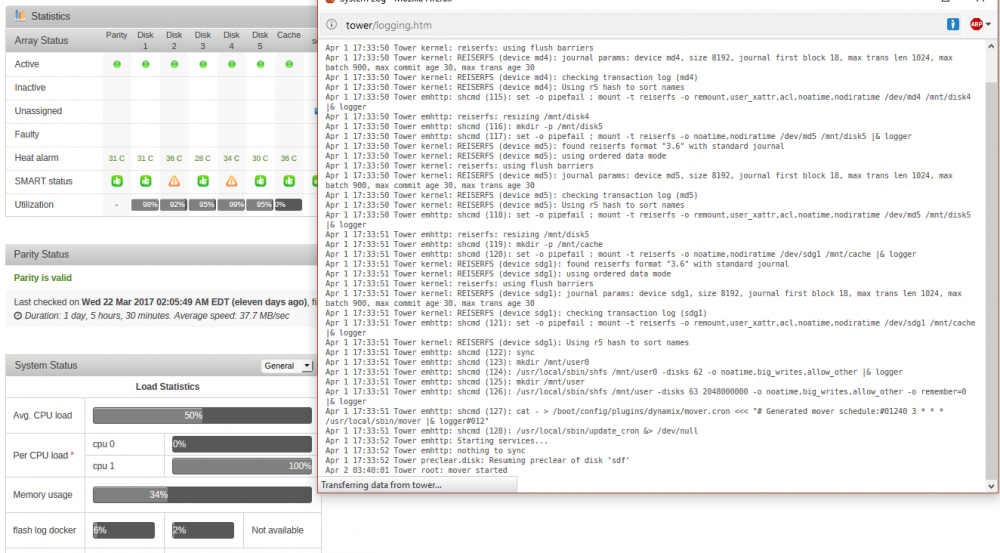Click Disk 1 utilization bar 98%
Image resolution: width=1000 pixels, height=553 pixels.
pyautogui.click(x=145, y=205)
